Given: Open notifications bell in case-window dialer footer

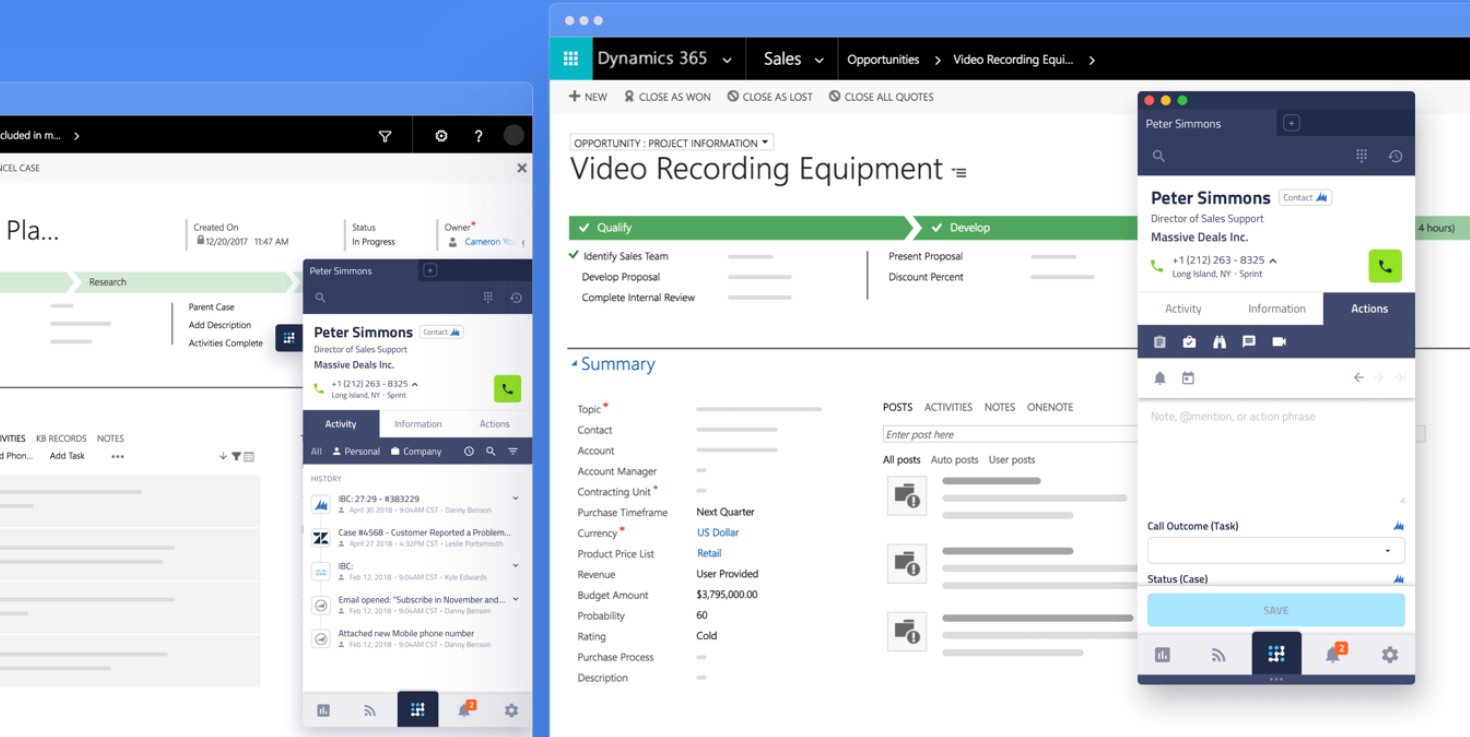Looking at the screenshot, I should pyautogui.click(x=465, y=709).
